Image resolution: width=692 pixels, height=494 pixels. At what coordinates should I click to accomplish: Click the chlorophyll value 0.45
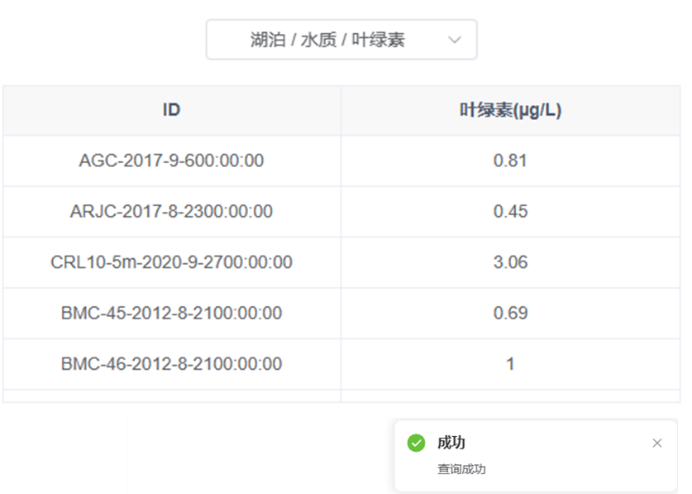510,211
